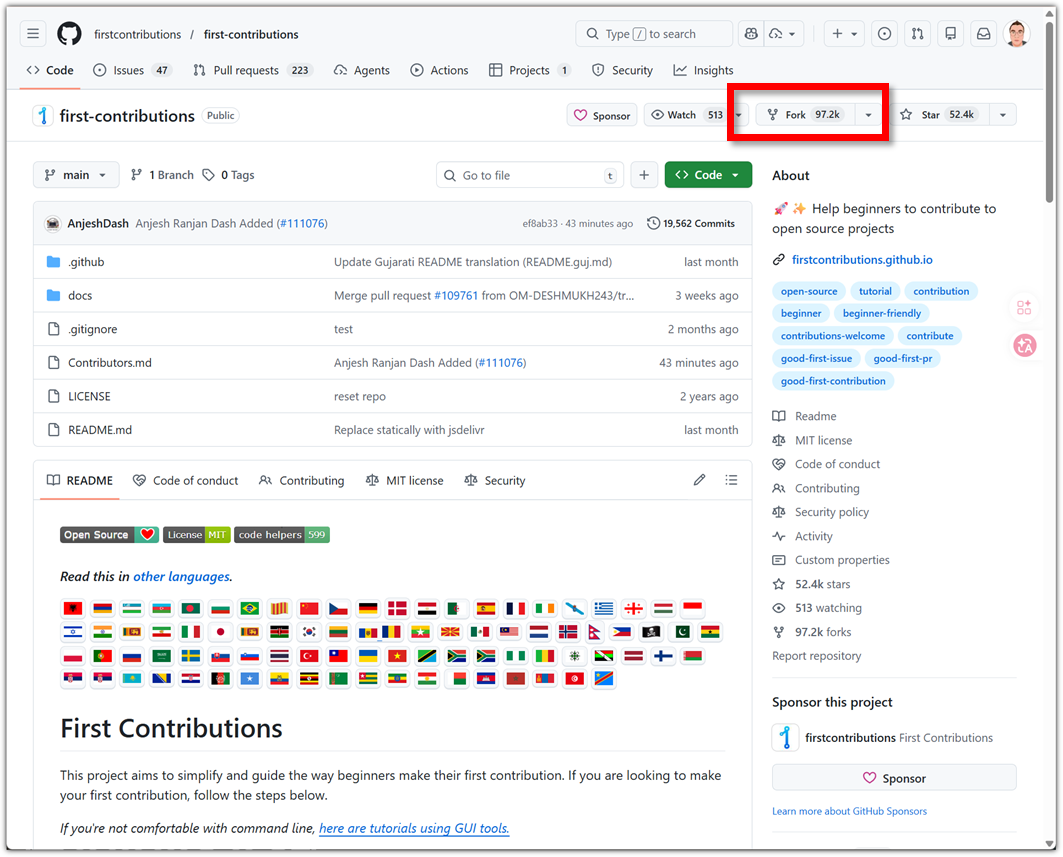Viewport: 1063px width, 857px height.
Task: Show README outline list icon
Action: (x=731, y=480)
